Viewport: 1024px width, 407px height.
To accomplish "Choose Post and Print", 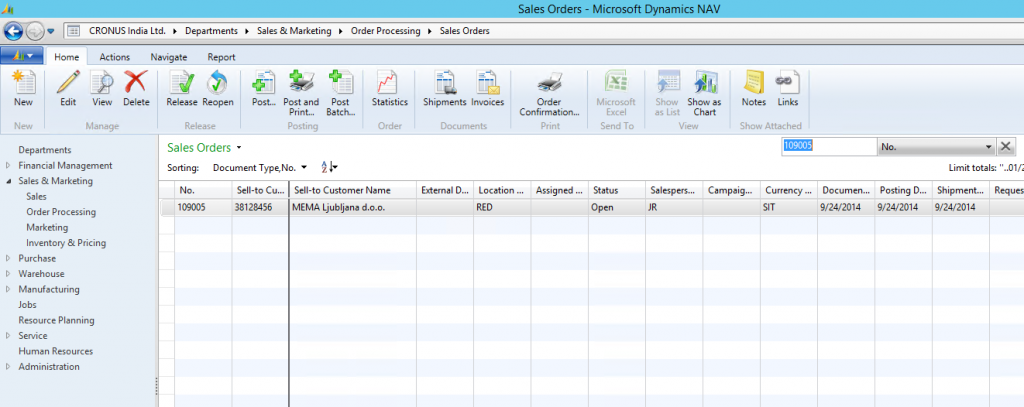I will [x=301, y=94].
